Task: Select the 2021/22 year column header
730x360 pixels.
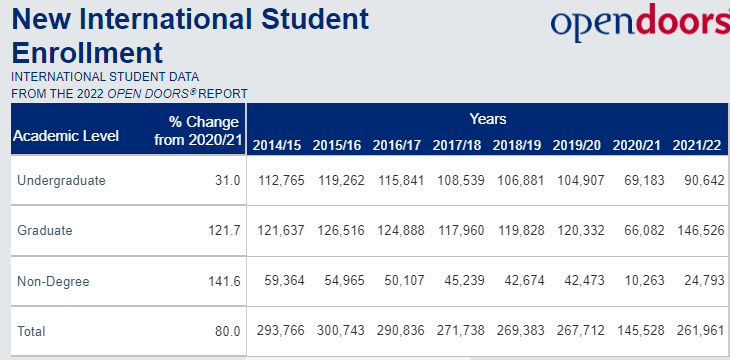Action: click(697, 145)
